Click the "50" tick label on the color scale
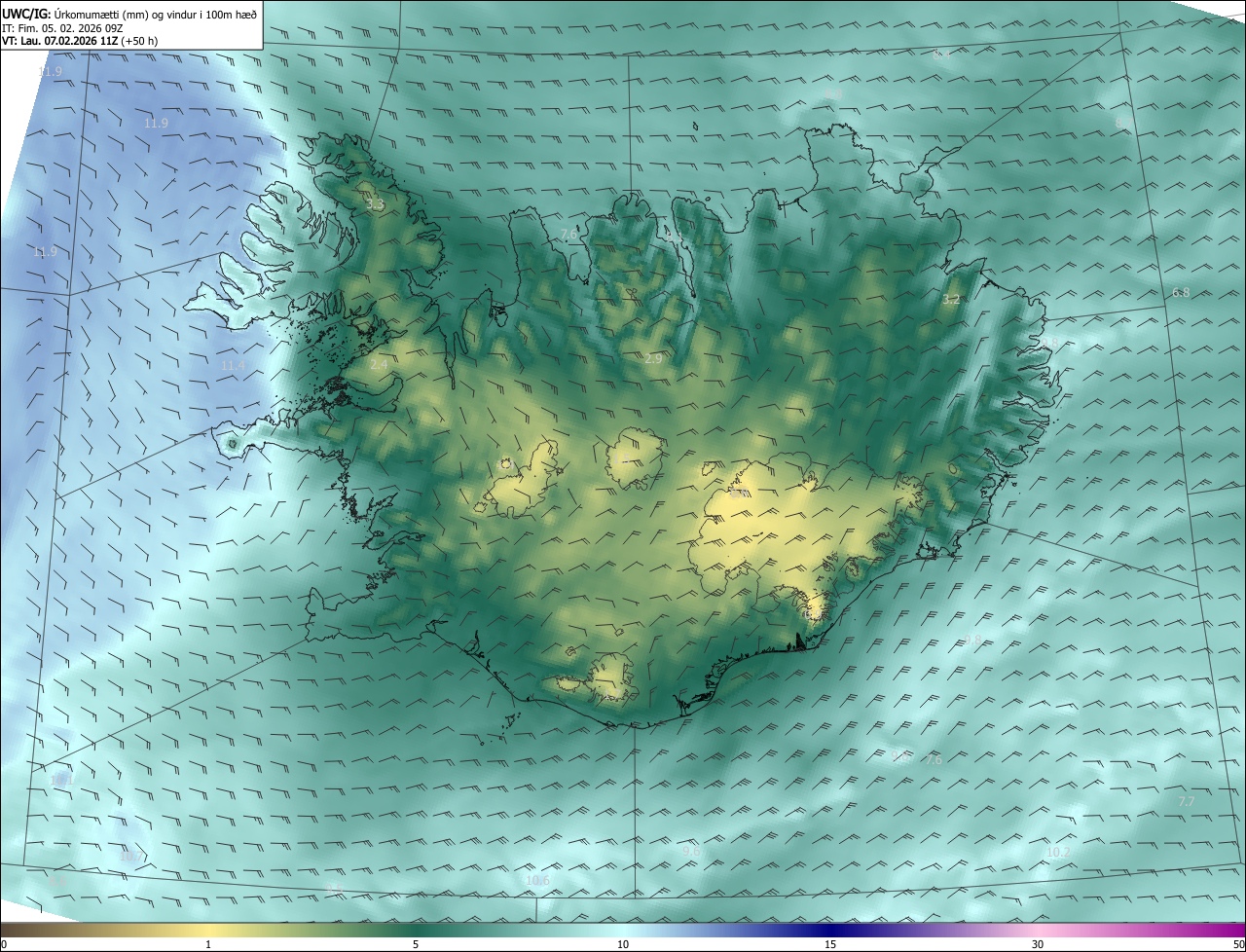This screenshot has height=952, width=1246. (1238, 944)
